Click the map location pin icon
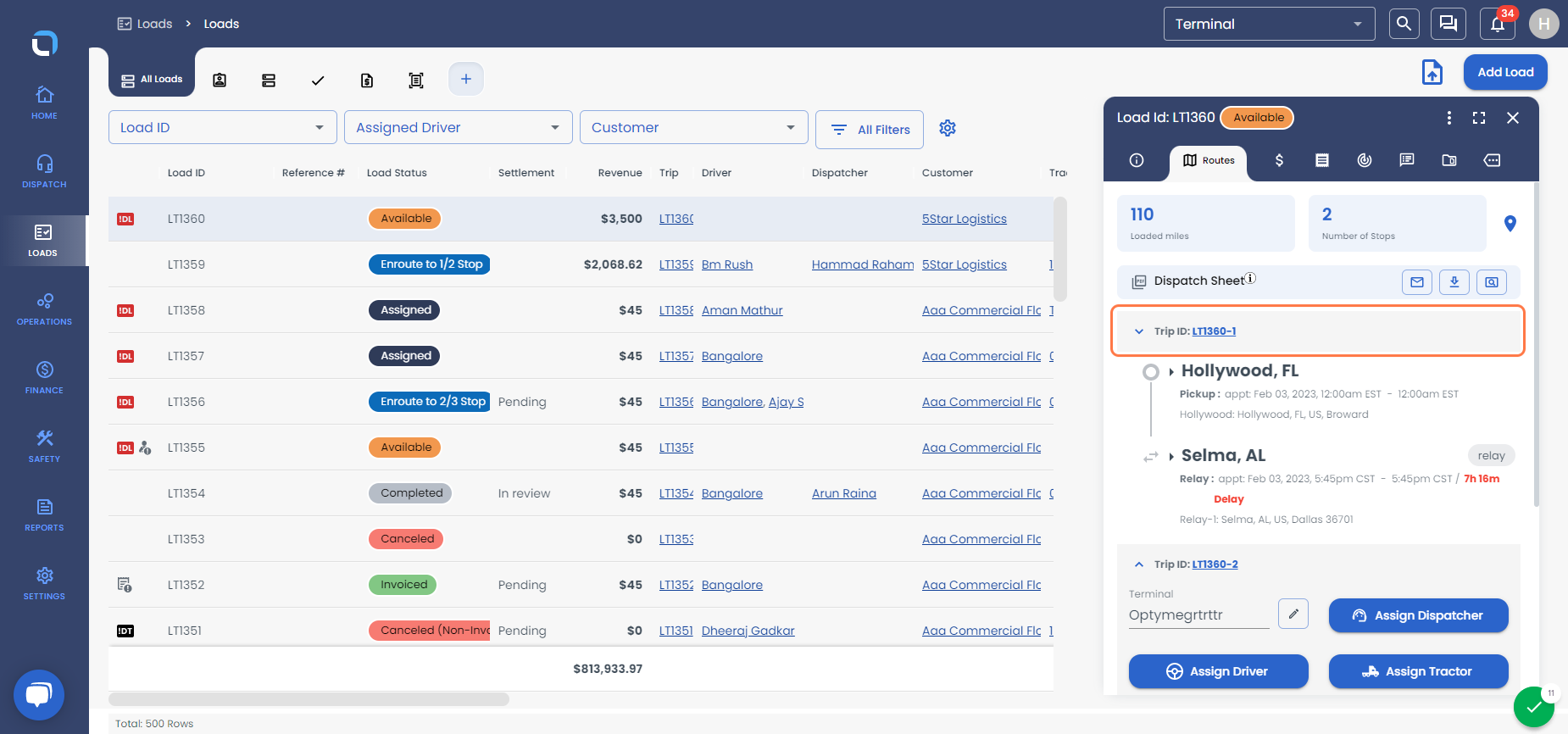The image size is (1568, 734). pos(1510,224)
